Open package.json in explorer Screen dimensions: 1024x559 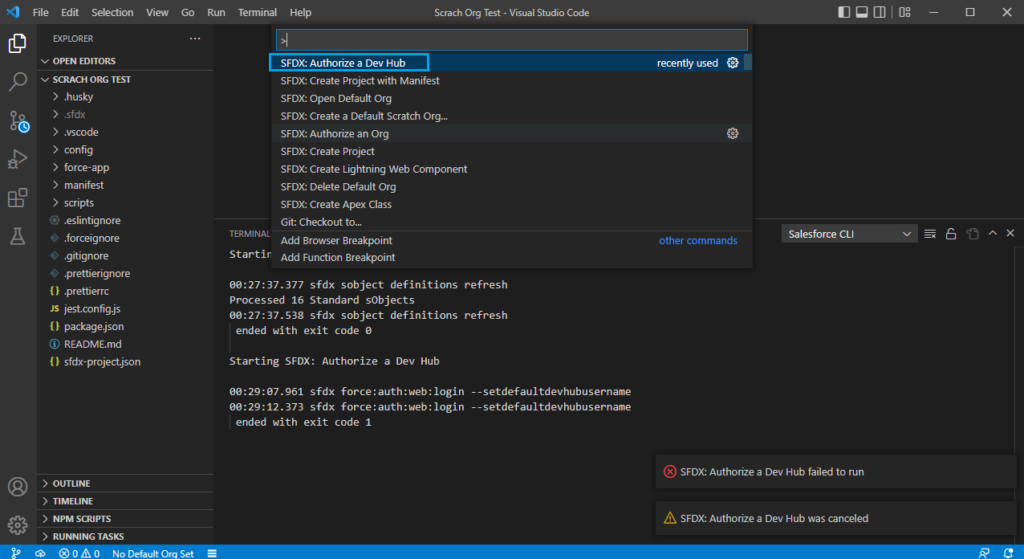pos(125,326)
